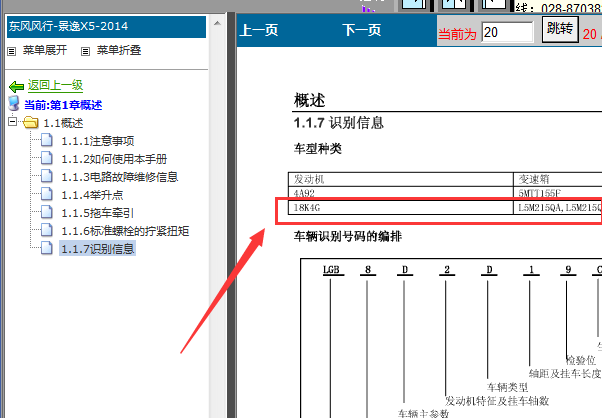Viewport: 602px width, 418px height.
Task: Click document icon next to 1.1.4举升点
Action: [46, 194]
